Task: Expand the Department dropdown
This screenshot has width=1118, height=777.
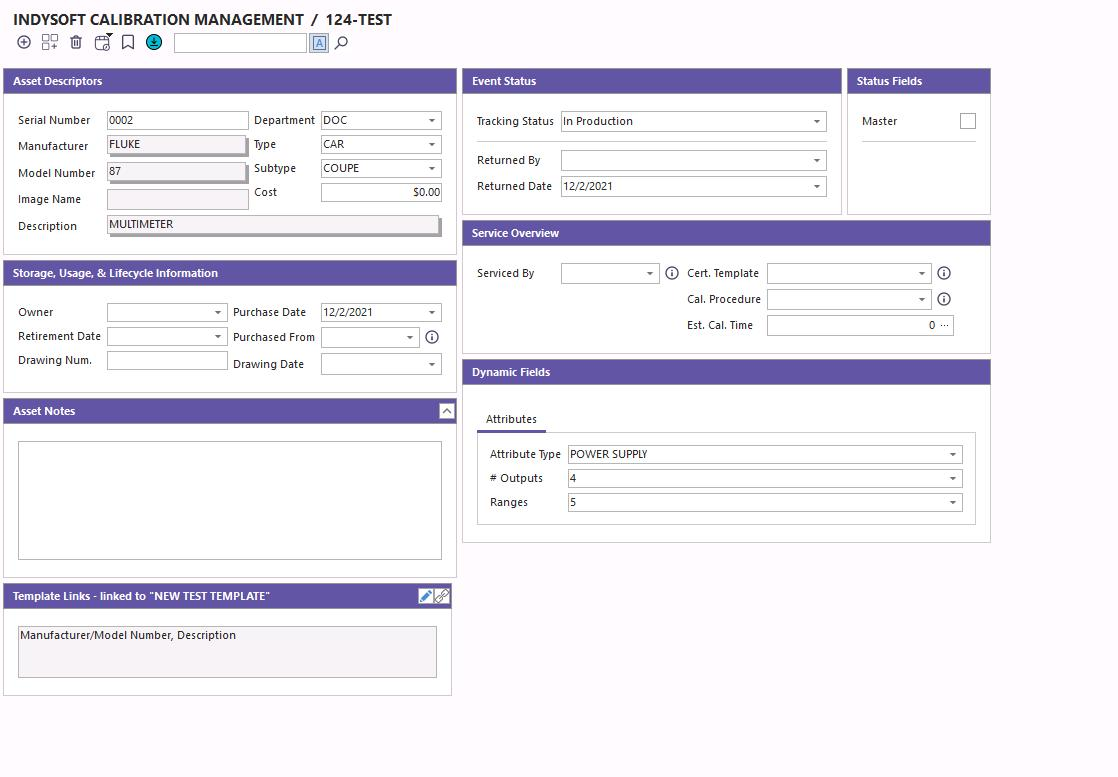Action: click(x=432, y=121)
